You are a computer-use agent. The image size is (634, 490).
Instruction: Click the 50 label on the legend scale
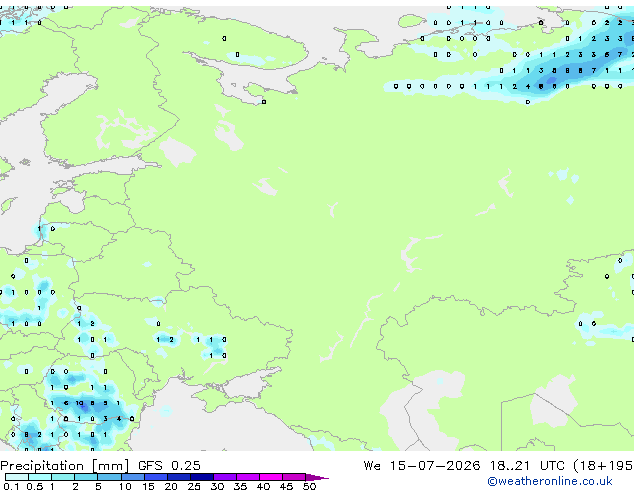pyautogui.click(x=309, y=486)
